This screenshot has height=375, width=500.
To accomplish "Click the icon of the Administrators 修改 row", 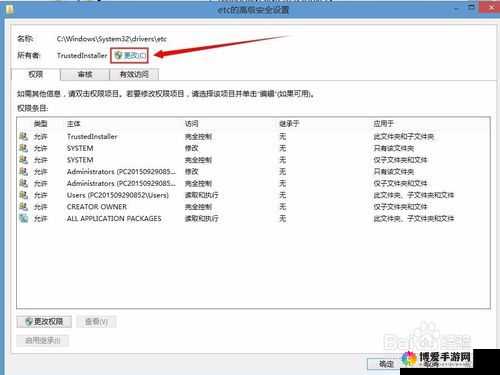I will pyautogui.click(x=23, y=171).
